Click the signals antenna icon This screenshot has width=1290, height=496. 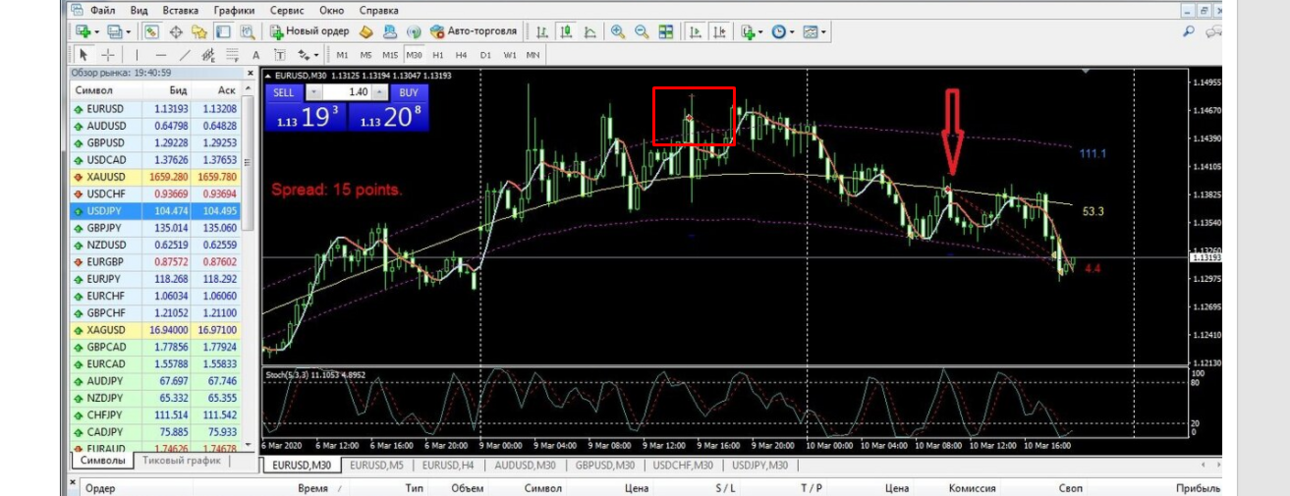click(413, 32)
